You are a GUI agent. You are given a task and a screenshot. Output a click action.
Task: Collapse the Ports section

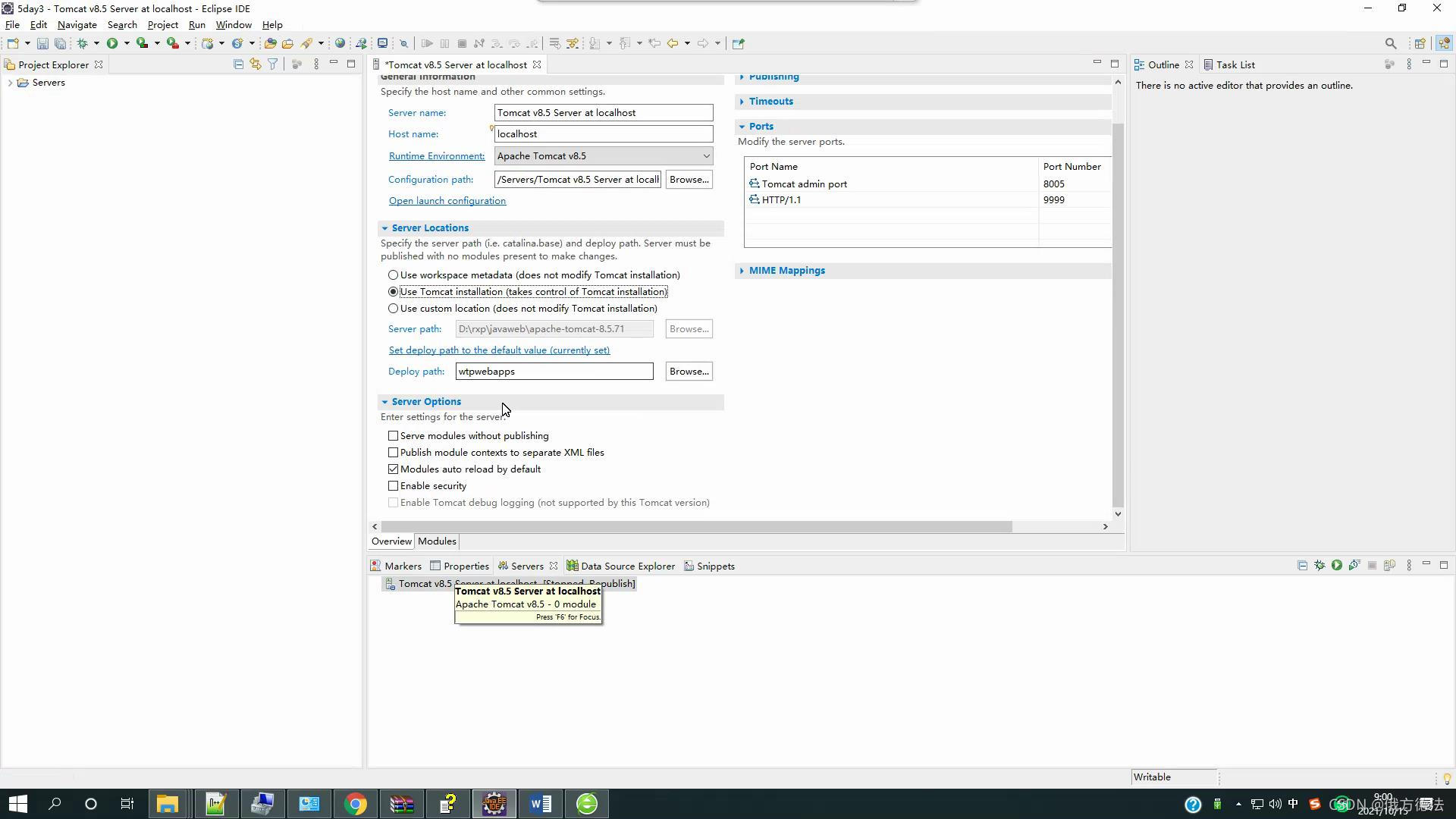[742, 127]
